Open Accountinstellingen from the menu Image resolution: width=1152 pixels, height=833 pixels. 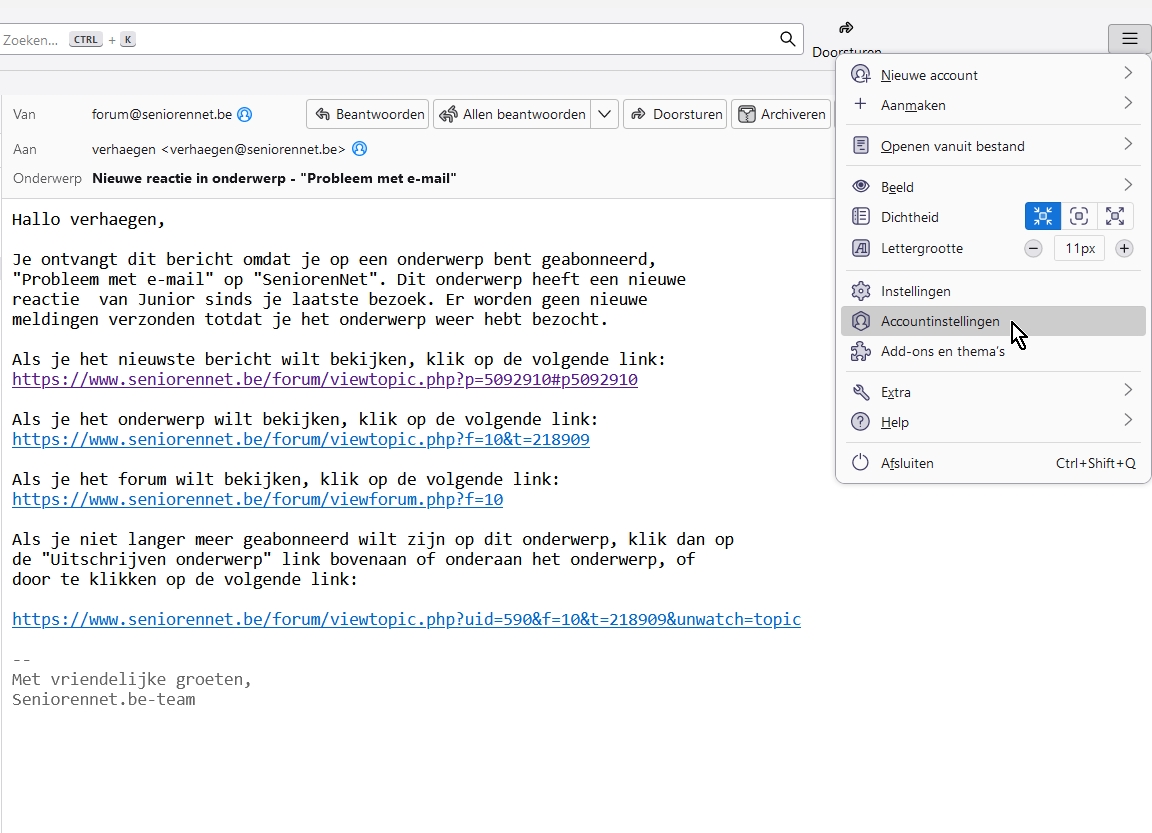(940, 321)
